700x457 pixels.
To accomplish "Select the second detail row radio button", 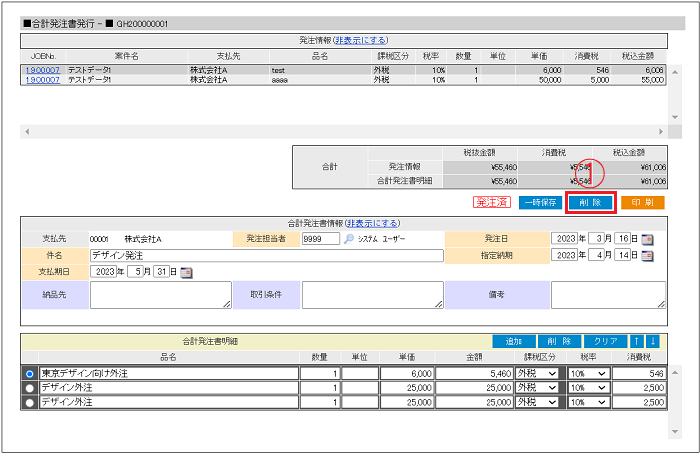I will 29,387.
